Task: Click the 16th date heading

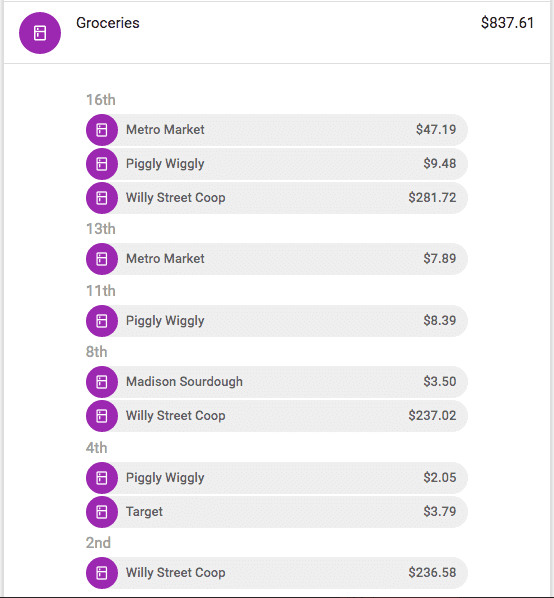Action: [101, 100]
